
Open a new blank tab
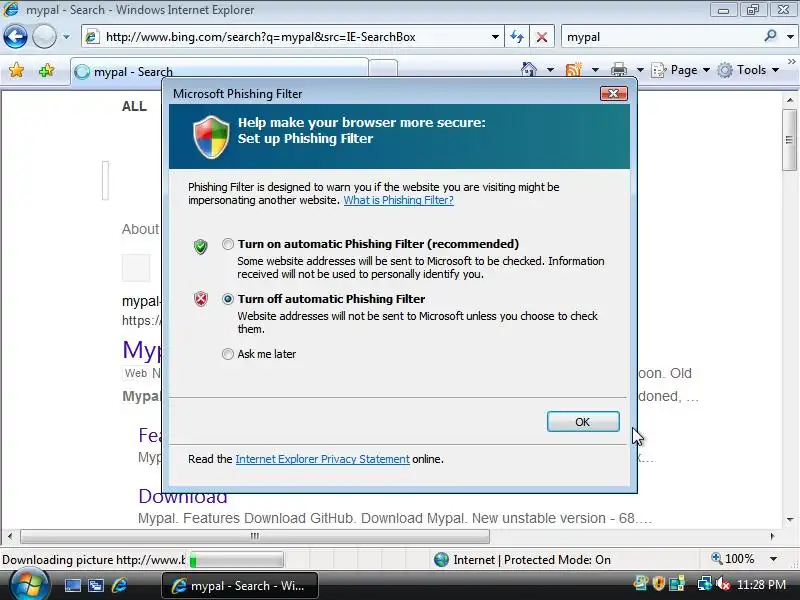pyautogui.click(x=383, y=68)
